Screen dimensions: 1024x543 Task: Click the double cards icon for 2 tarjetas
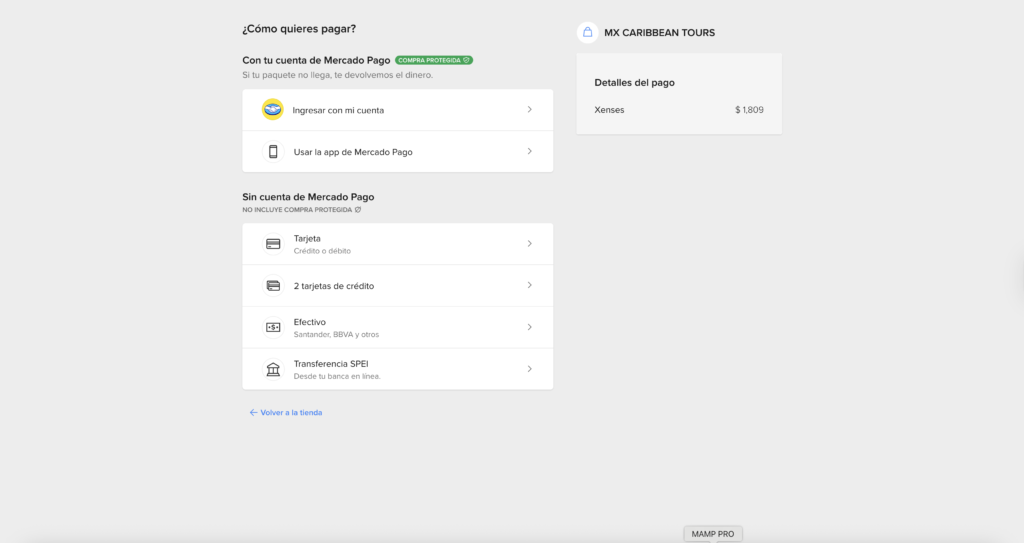pyautogui.click(x=273, y=286)
